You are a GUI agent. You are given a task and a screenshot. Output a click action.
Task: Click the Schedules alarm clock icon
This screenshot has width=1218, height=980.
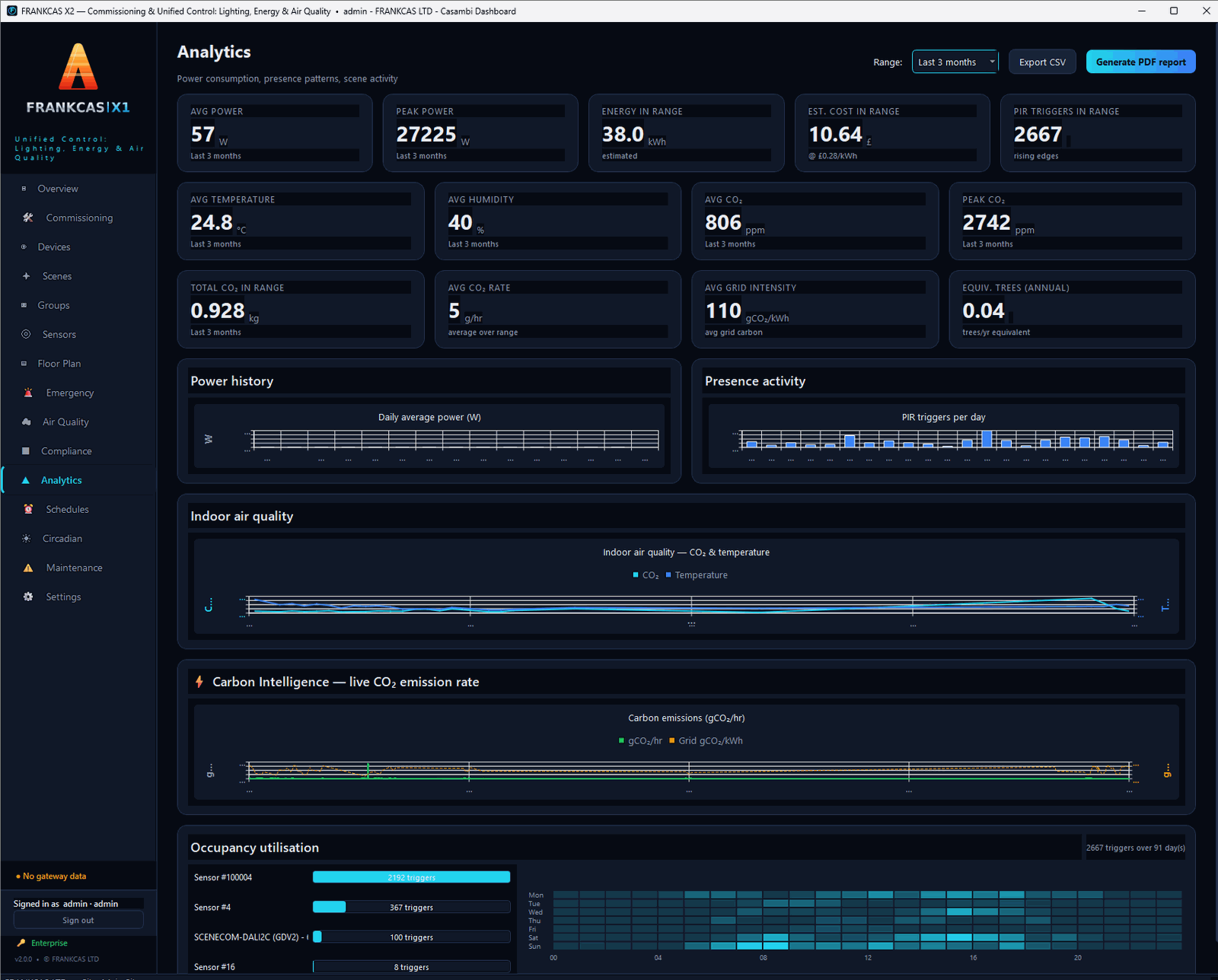point(28,510)
